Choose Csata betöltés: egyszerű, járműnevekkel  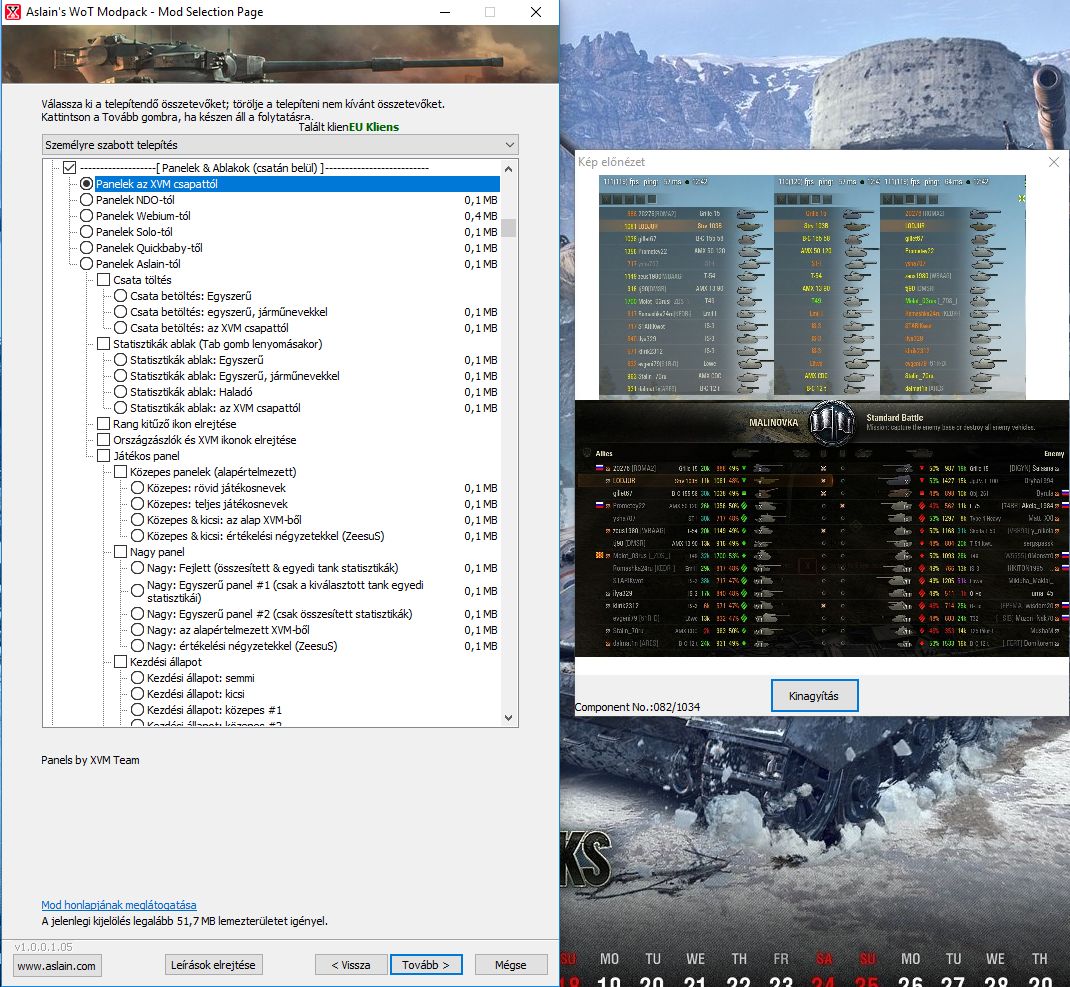click(121, 312)
